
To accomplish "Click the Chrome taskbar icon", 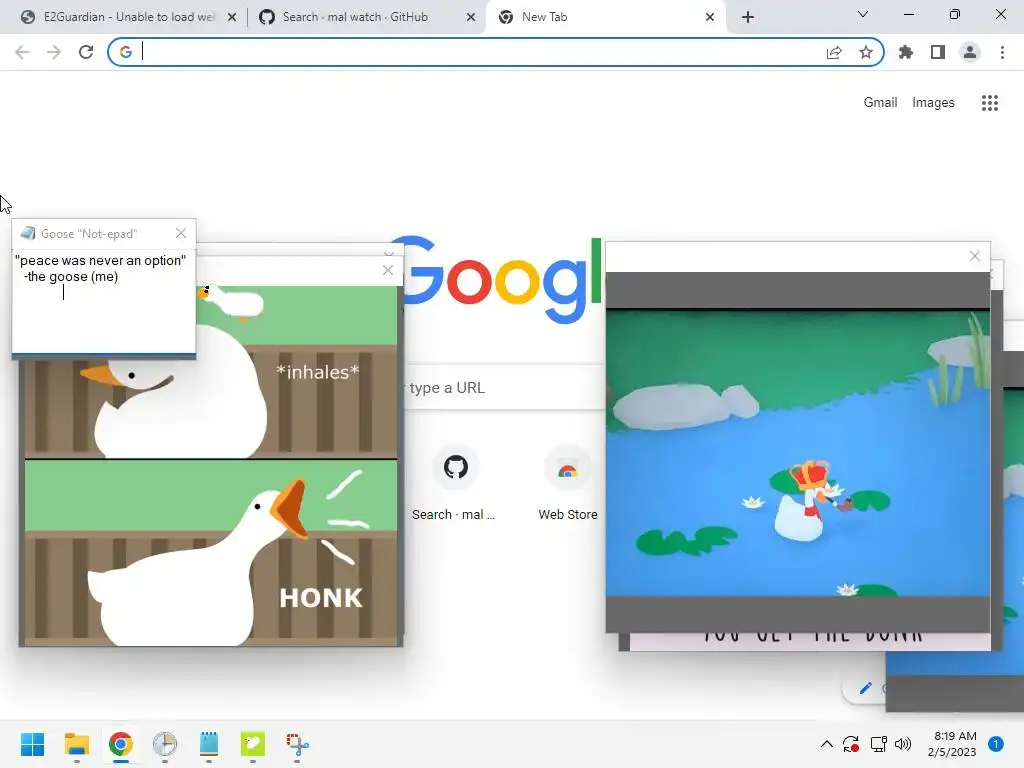I will 121,744.
